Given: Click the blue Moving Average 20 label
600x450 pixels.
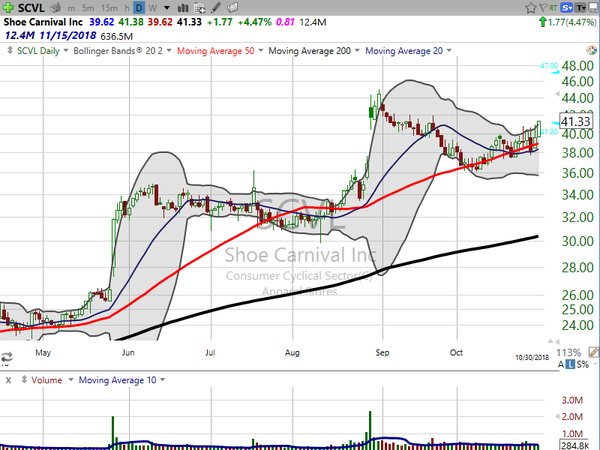Looking at the screenshot, I should tap(404, 51).
